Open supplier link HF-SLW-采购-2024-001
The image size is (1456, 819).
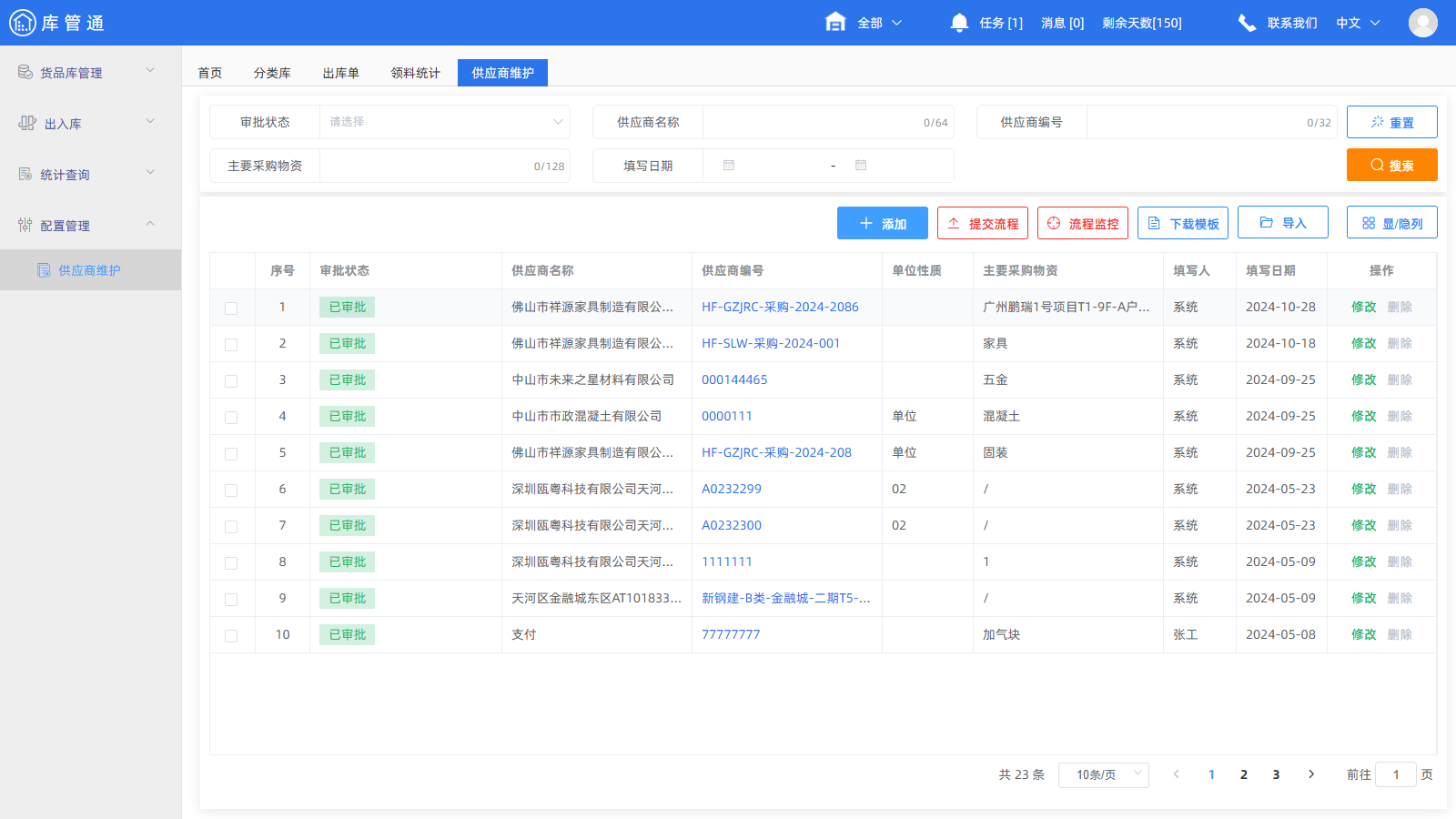coord(771,343)
